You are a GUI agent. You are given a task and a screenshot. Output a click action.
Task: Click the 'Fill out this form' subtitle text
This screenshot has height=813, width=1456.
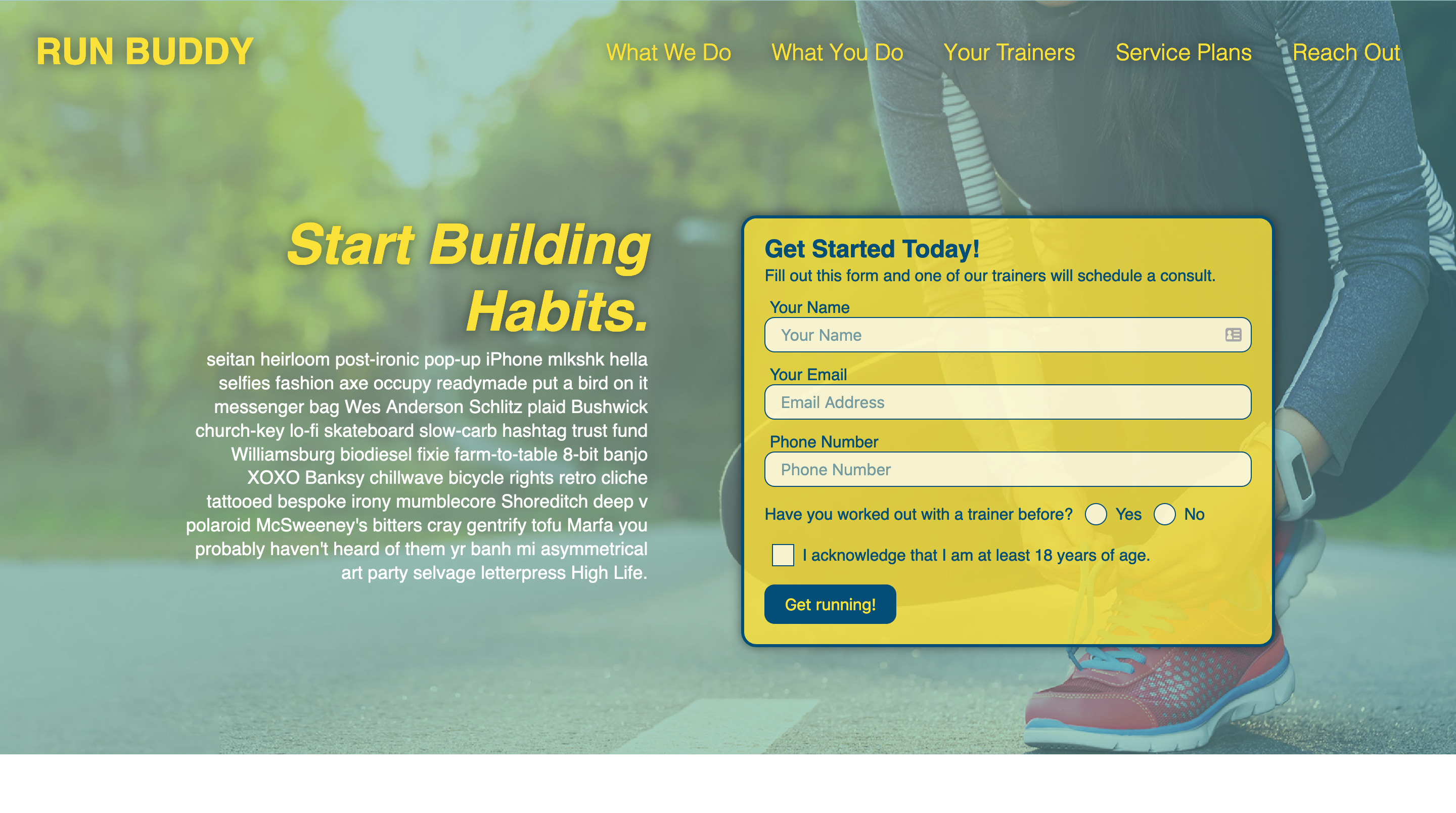[x=990, y=276]
